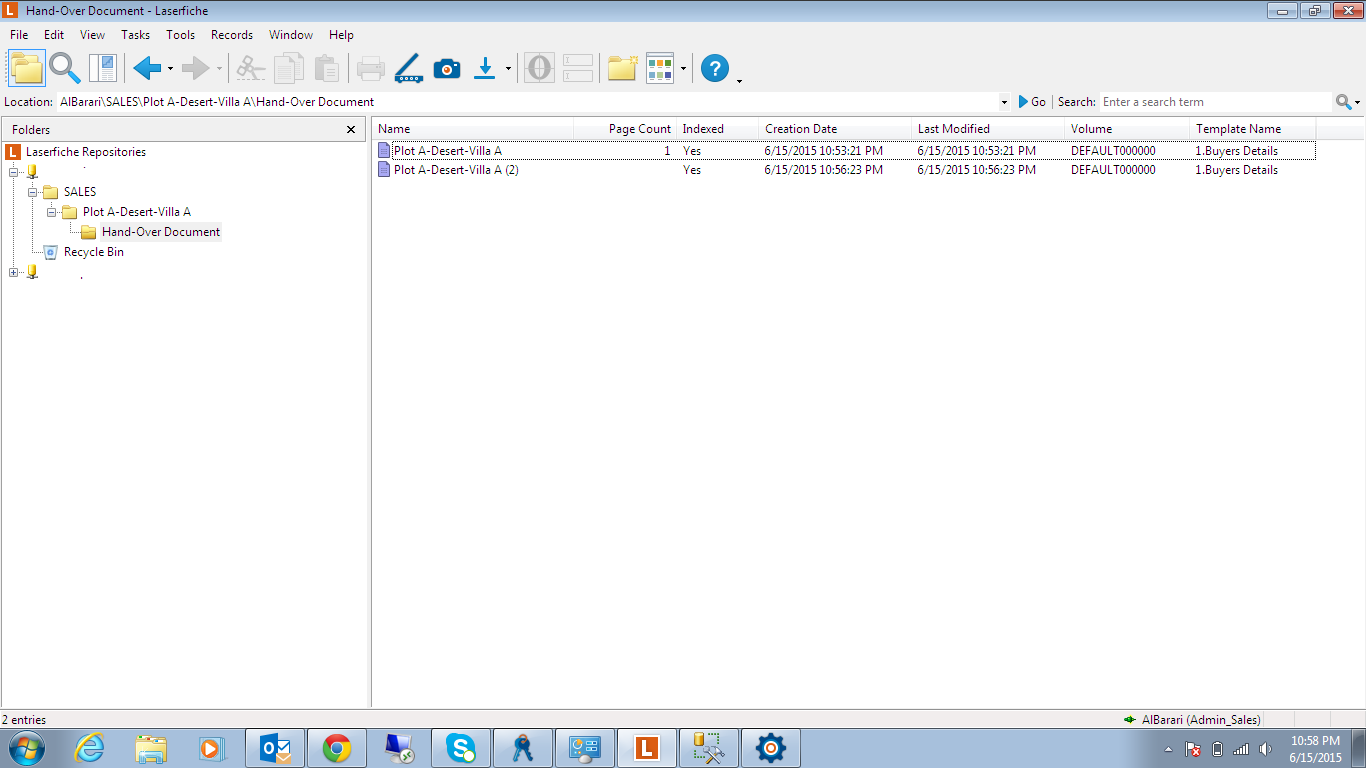Go back with the blue arrow
This screenshot has width=1366, height=768.
click(147, 68)
